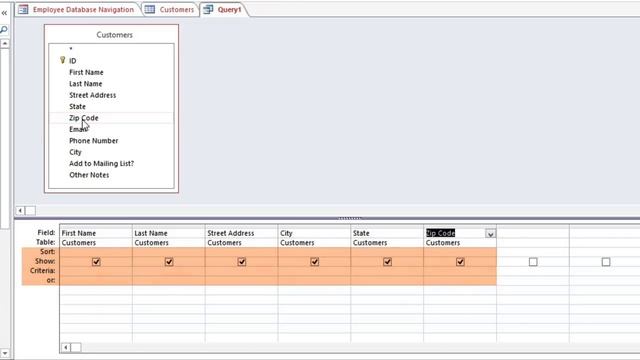Screen dimensions: 640x360
Task: Select Phone Number in Customers field list
Action: [x=93, y=141]
